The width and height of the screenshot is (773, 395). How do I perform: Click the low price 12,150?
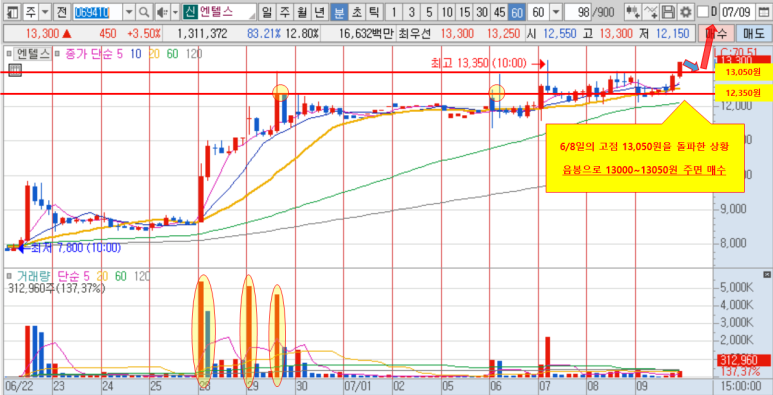coord(674,34)
